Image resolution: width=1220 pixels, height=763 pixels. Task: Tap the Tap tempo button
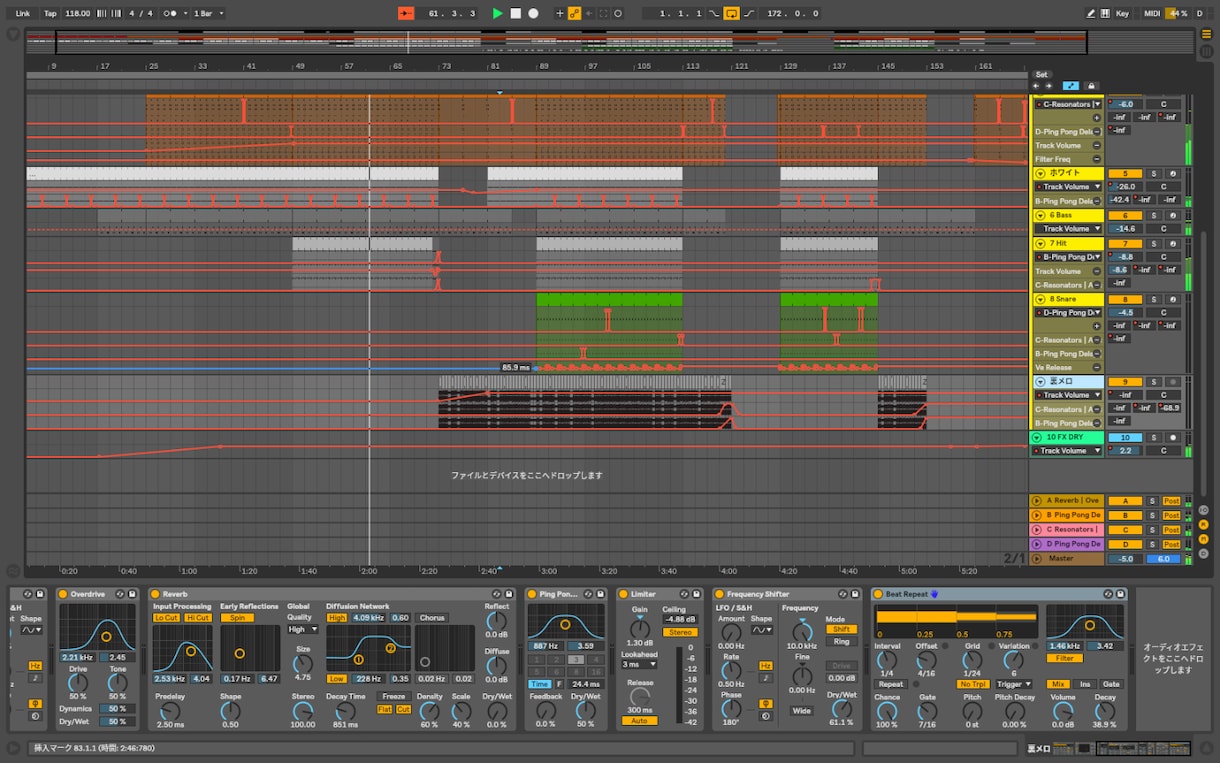click(50, 13)
